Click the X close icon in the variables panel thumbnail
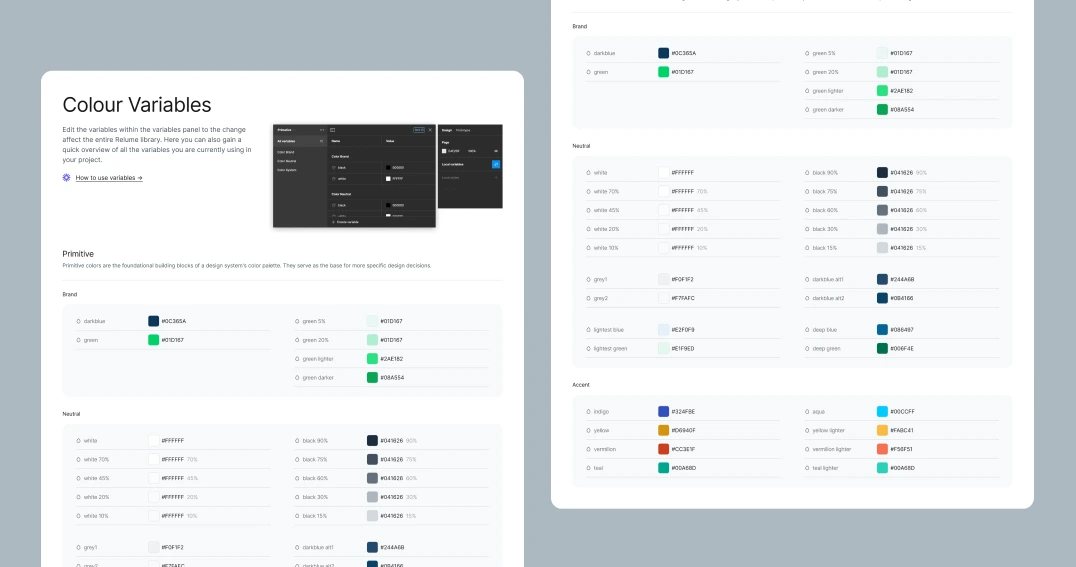Viewport: 1076px width, 567px height. [x=430, y=130]
